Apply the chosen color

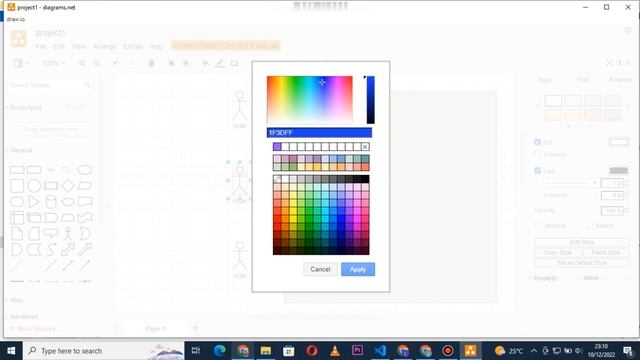[x=358, y=269]
